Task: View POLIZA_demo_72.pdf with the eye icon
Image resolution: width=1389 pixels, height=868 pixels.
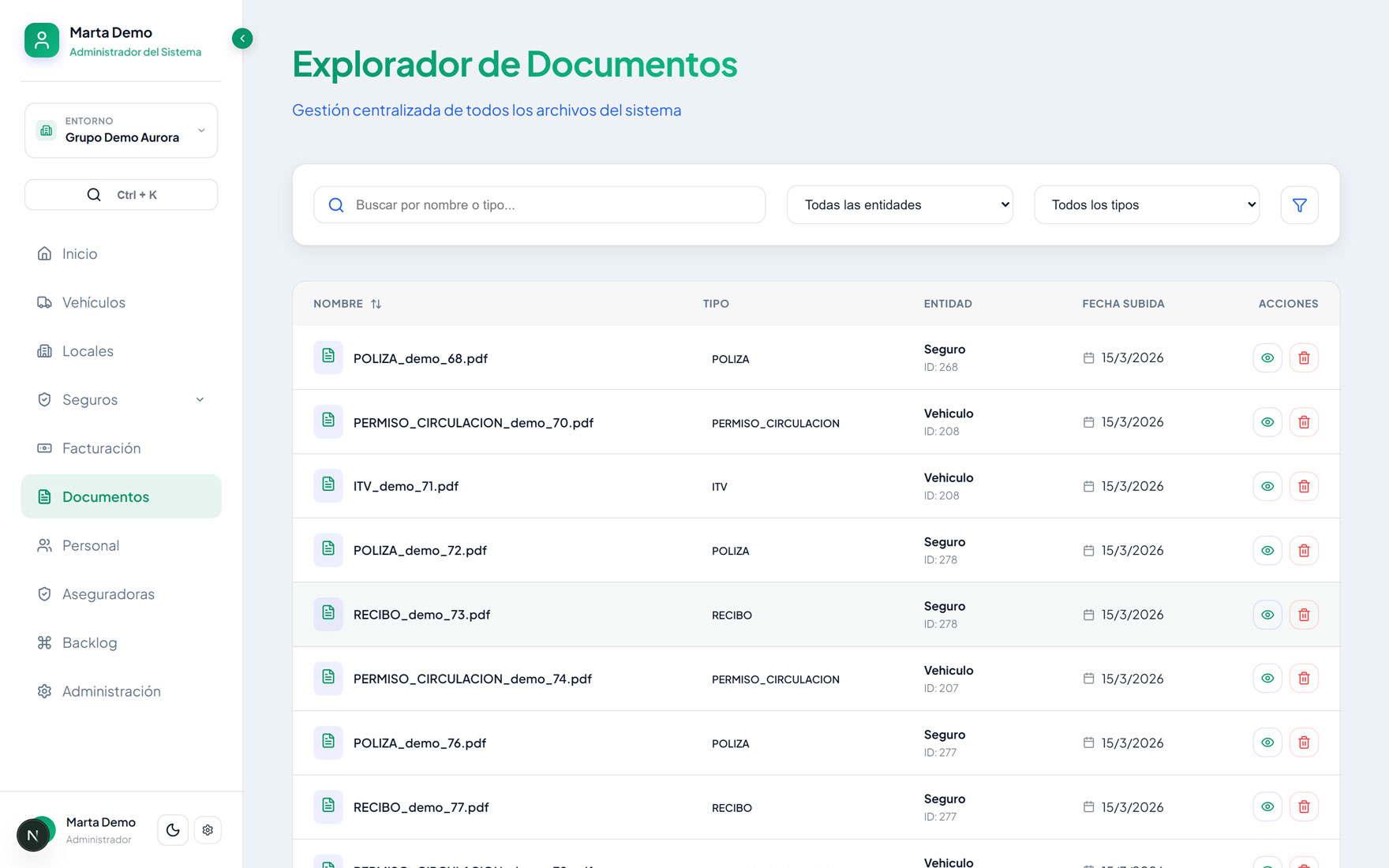Action: 1267,551
